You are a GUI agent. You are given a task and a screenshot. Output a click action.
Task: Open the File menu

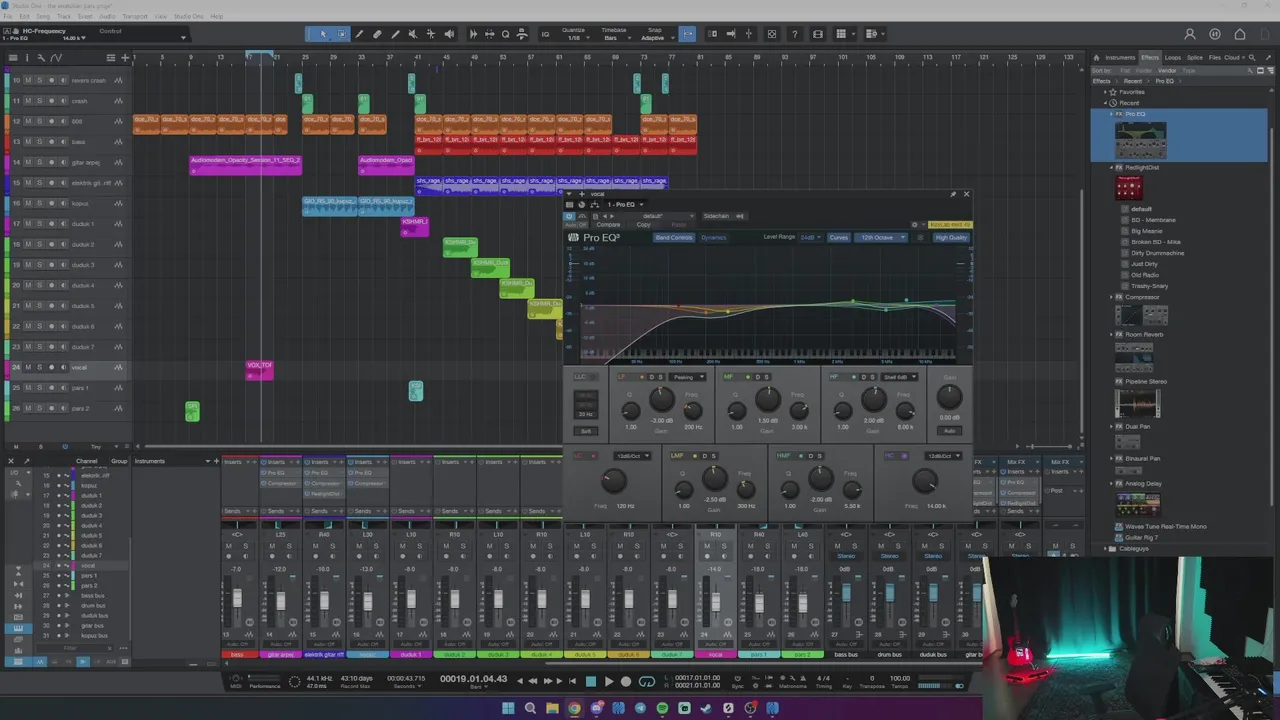pyautogui.click(x=8, y=17)
